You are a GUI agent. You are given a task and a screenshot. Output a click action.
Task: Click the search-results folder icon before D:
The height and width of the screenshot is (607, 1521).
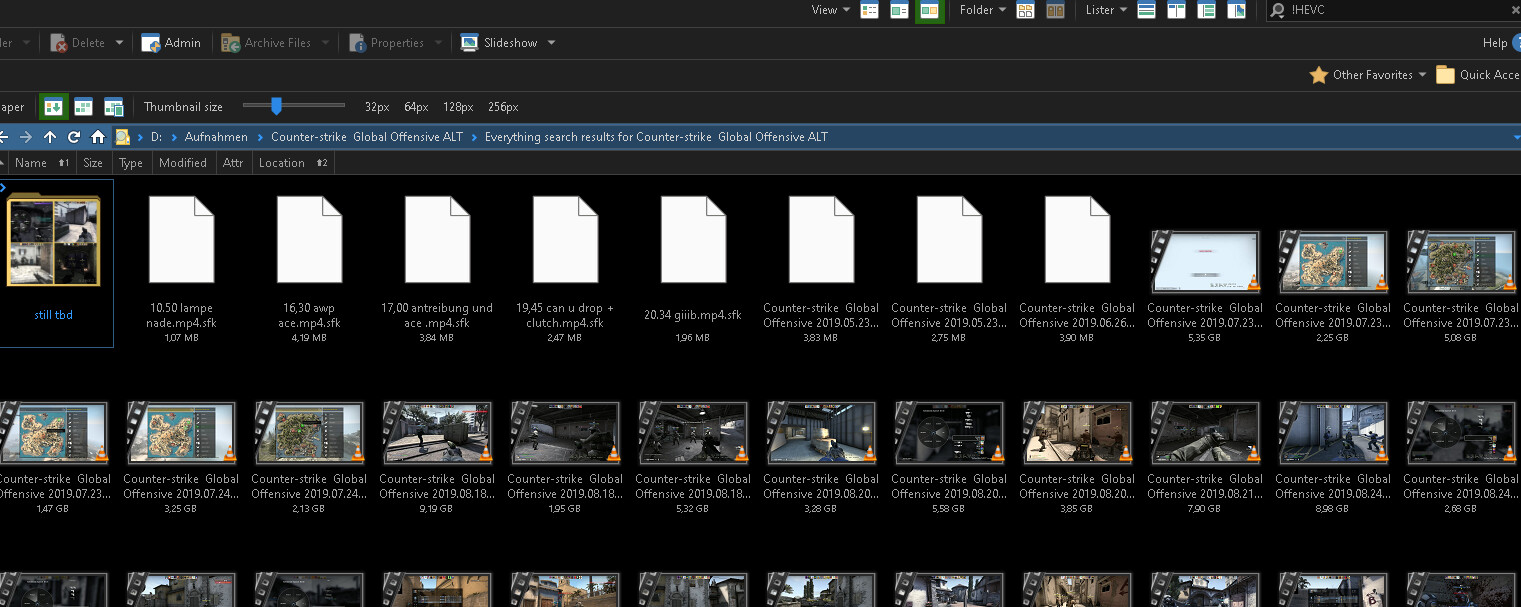(x=123, y=137)
